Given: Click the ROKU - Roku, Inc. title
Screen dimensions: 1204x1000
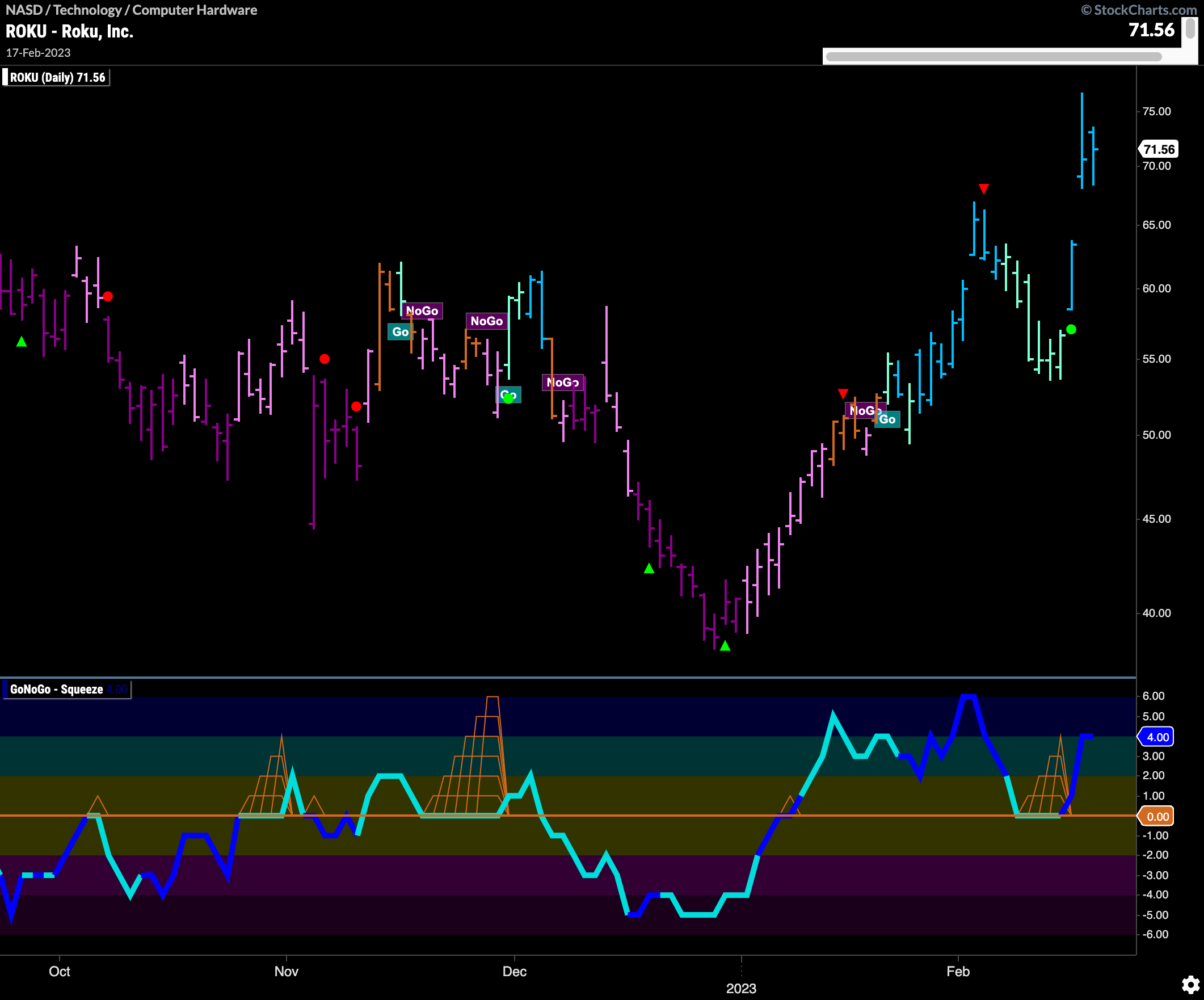Looking at the screenshot, I should pyautogui.click(x=69, y=31).
